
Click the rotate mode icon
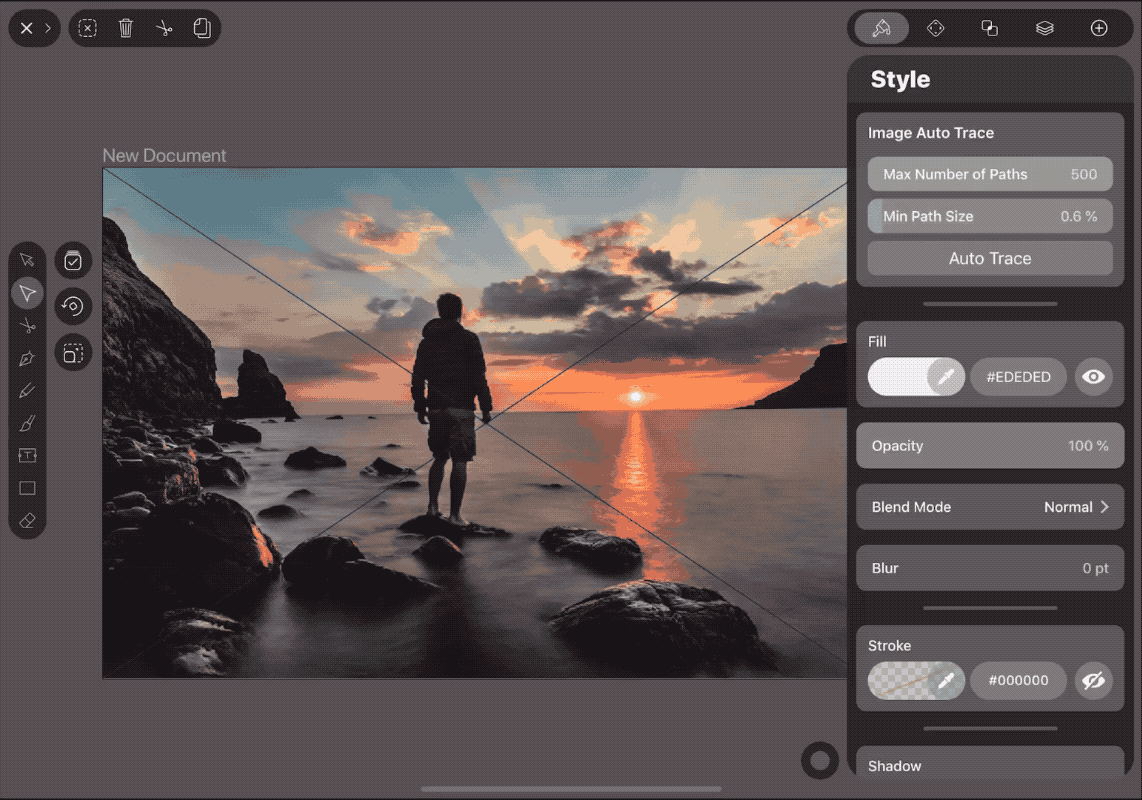click(x=73, y=306)
